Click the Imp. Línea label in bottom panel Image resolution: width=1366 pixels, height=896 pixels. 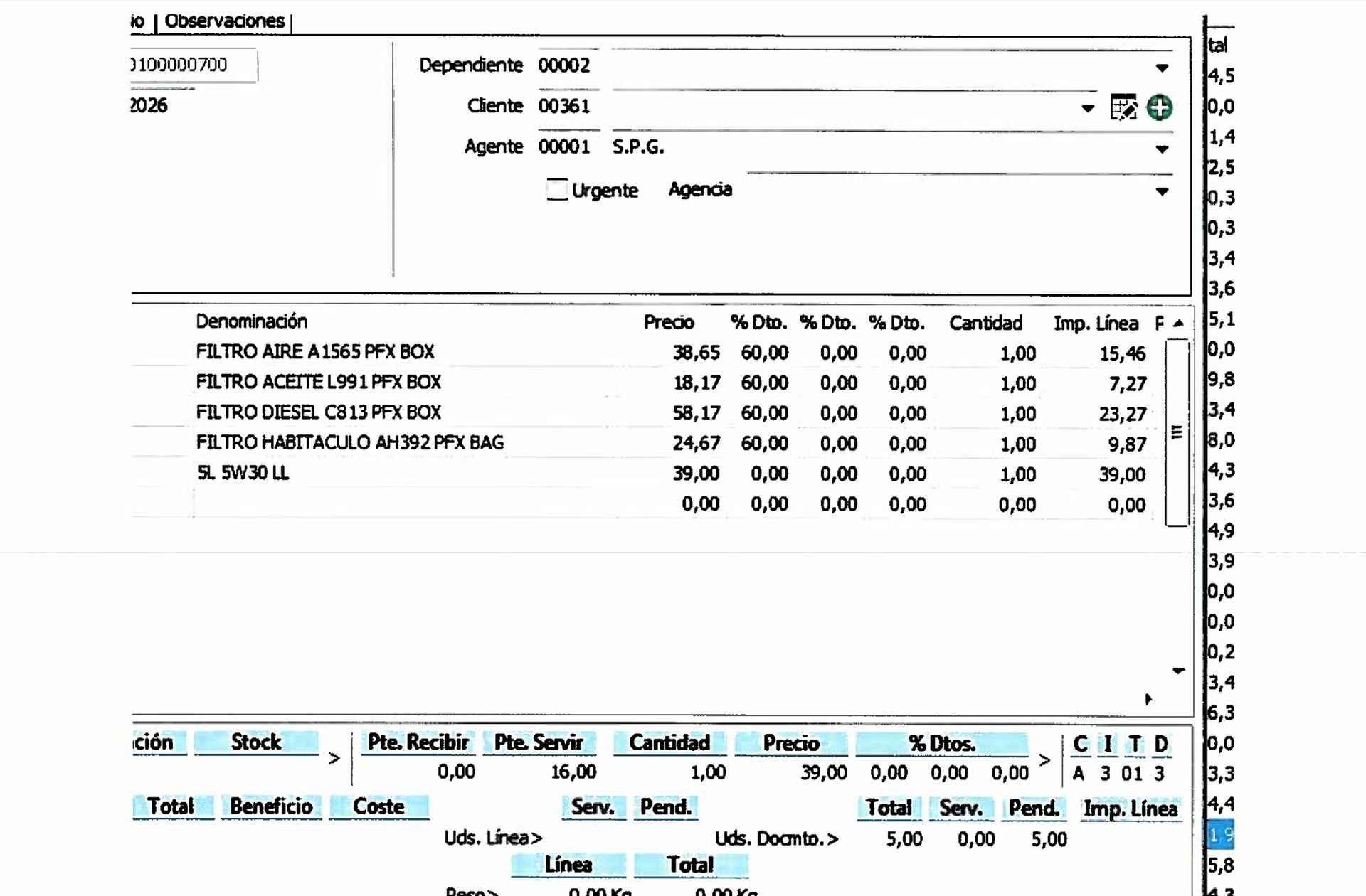[1131, 809]
